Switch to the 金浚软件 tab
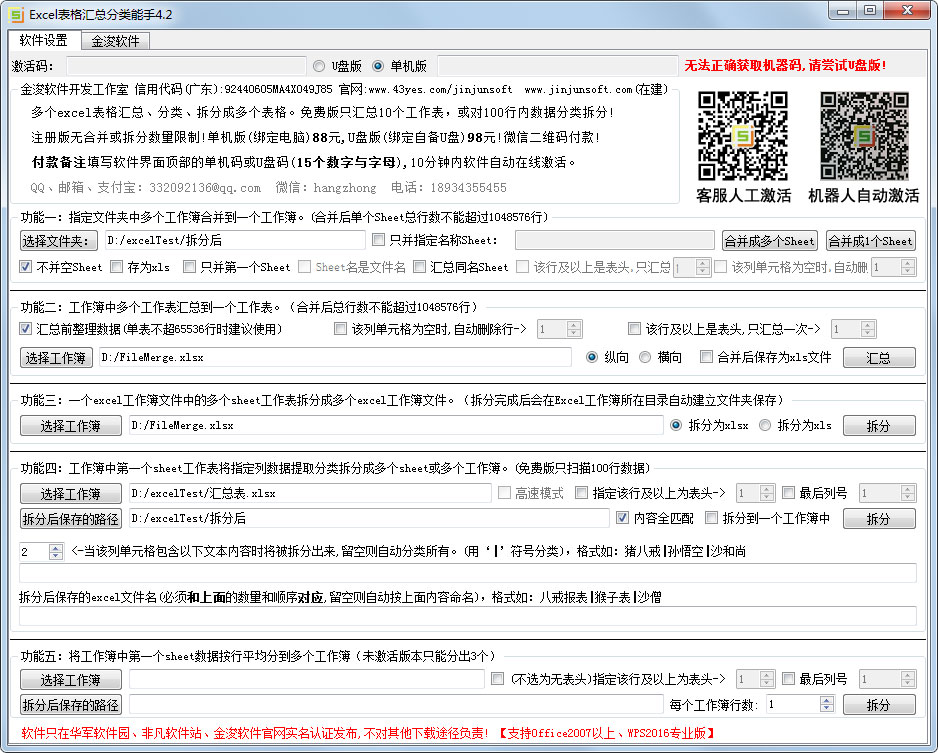The width and height of the screenshot is (938, 753). pyautogui.click(x=115, y=41)
